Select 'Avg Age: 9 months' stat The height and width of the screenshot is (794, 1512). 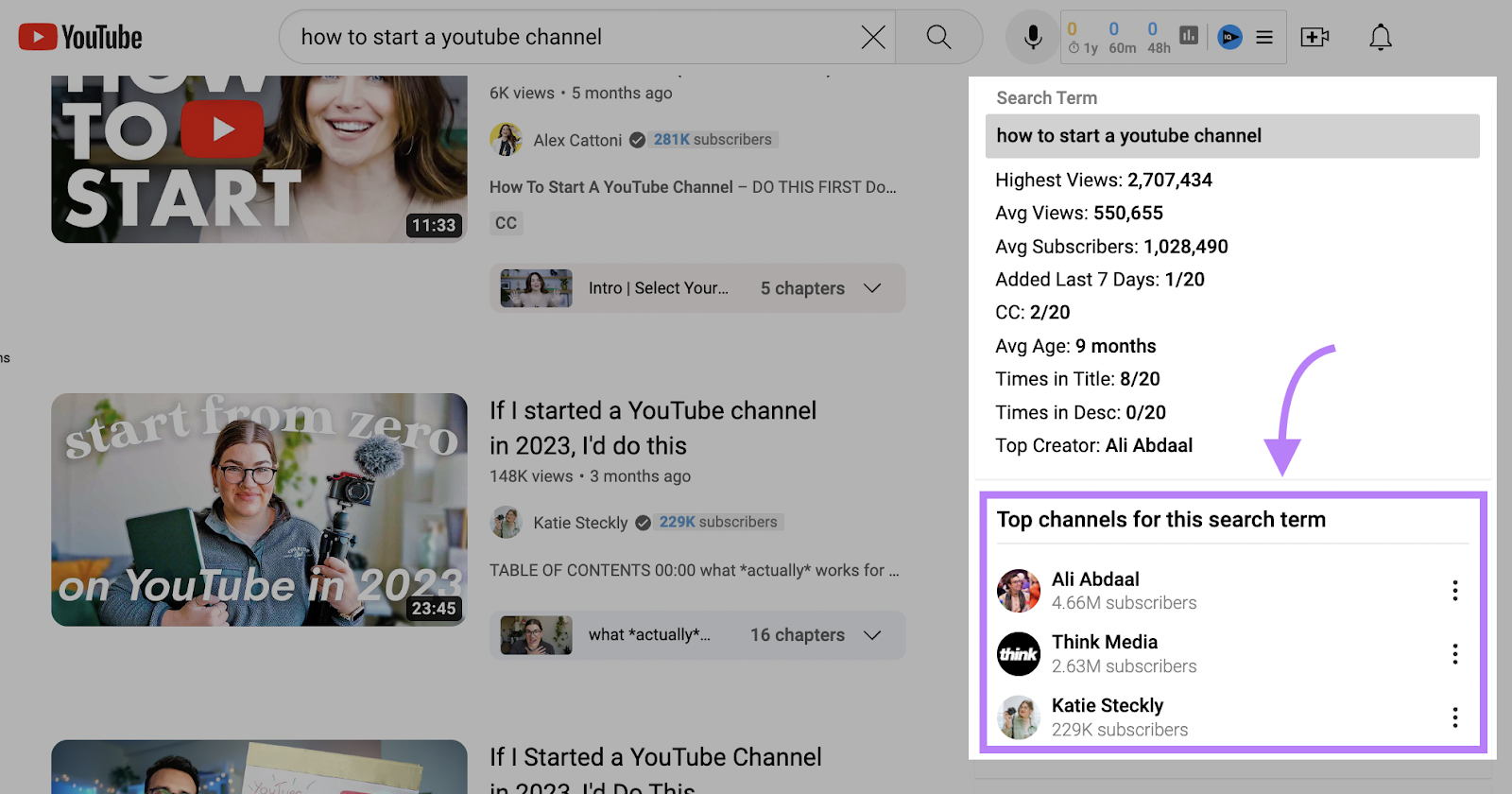coord(1075,346)
